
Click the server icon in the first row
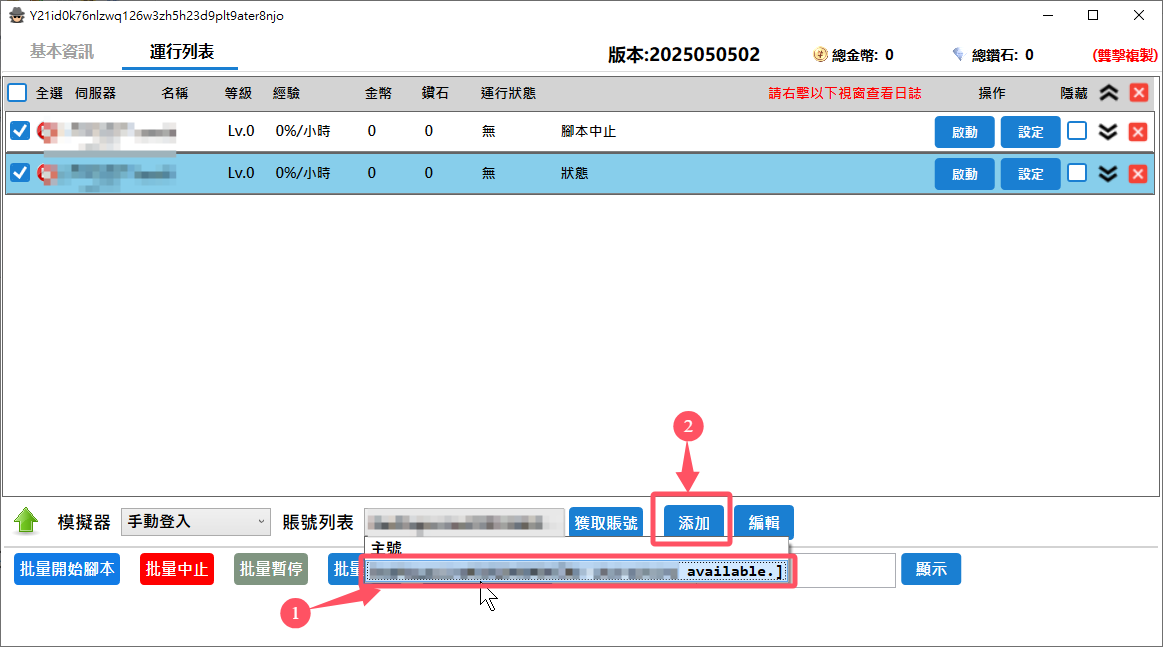(x=45, y=131)
